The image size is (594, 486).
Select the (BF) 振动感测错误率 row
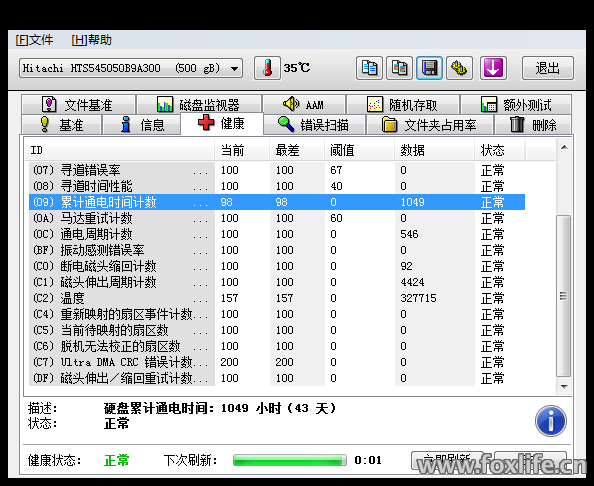pos(277,250)
